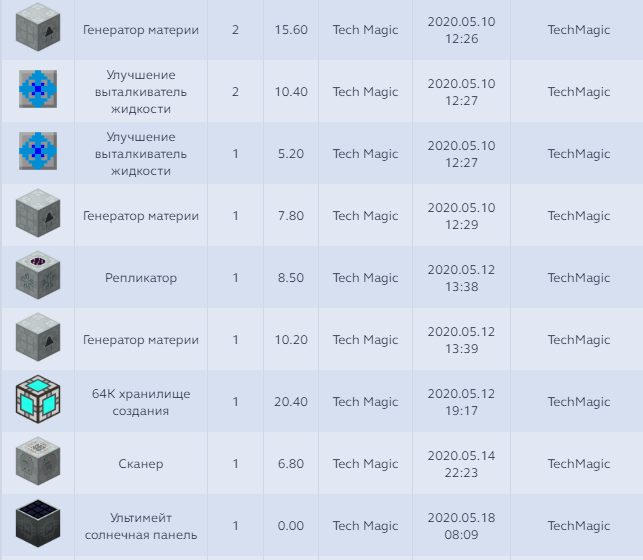Click quantity 1 in the Сканер row
The width and height of the screenshot is (643, 560).
pos(235,464)
